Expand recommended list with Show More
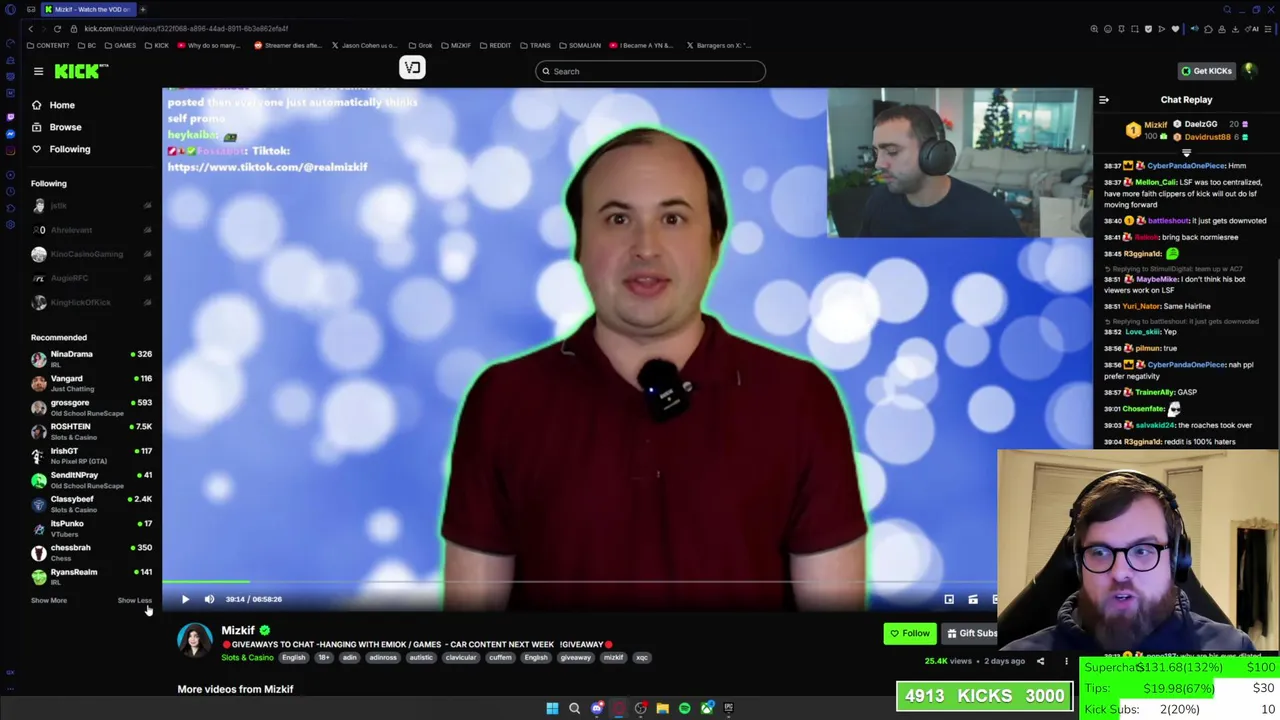 click(49, 600)
